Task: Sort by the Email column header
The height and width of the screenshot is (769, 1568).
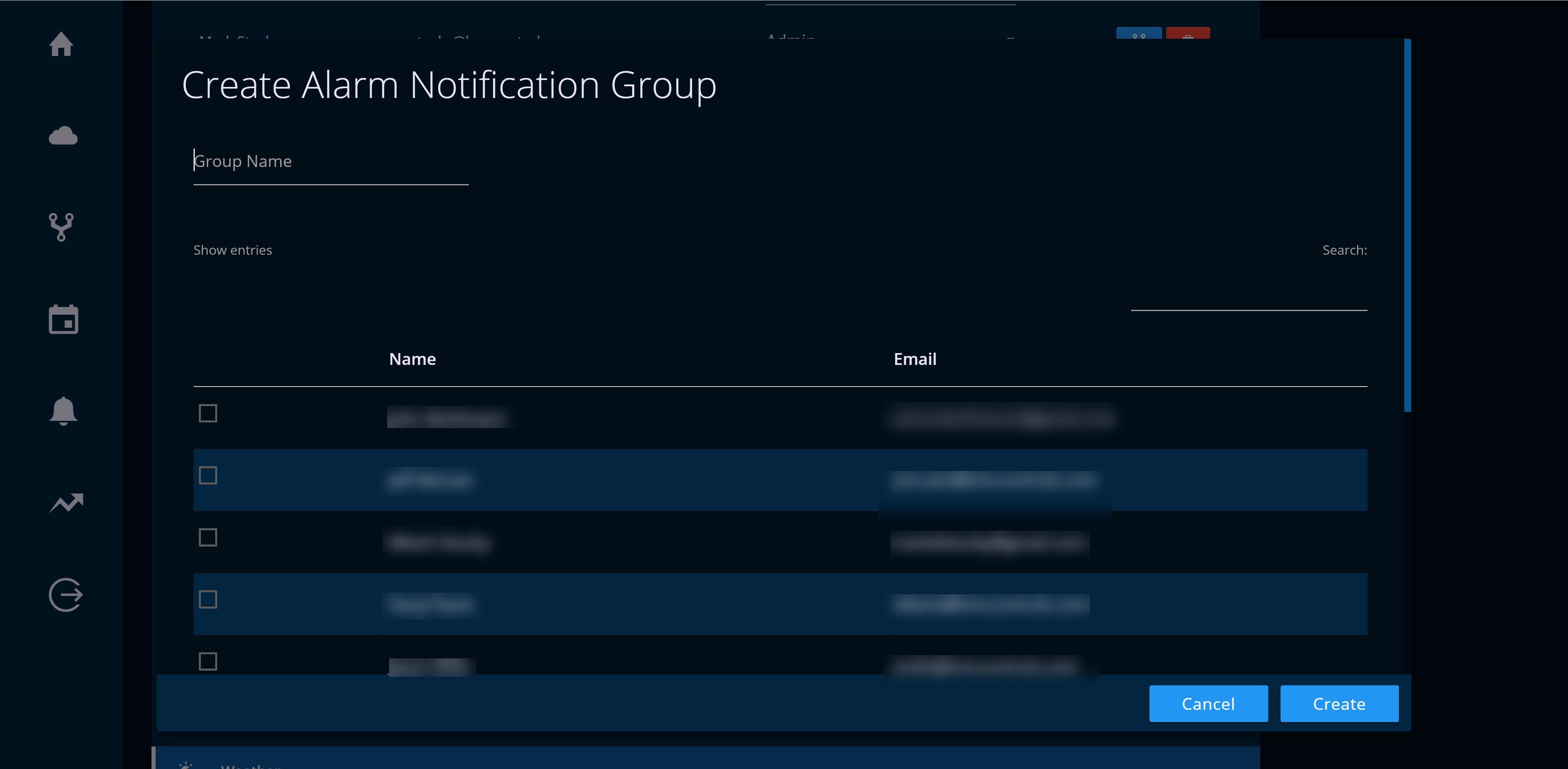Action: [x=915, y=359]
